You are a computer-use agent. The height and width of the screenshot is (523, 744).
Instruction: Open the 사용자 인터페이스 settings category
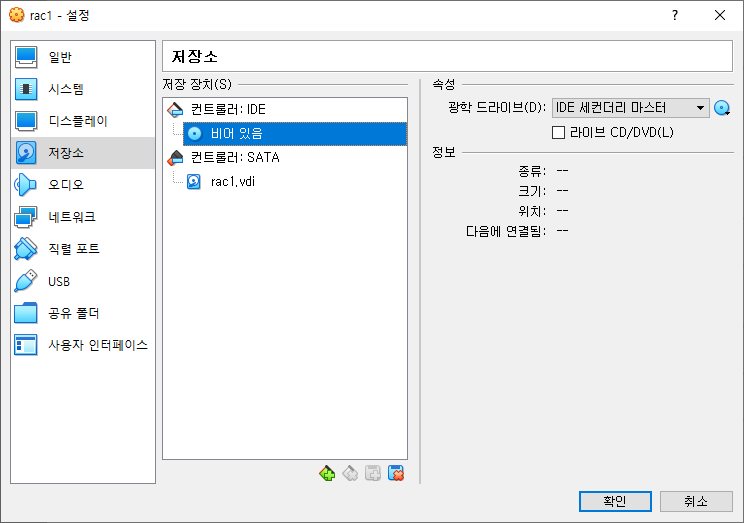point(83,345)
